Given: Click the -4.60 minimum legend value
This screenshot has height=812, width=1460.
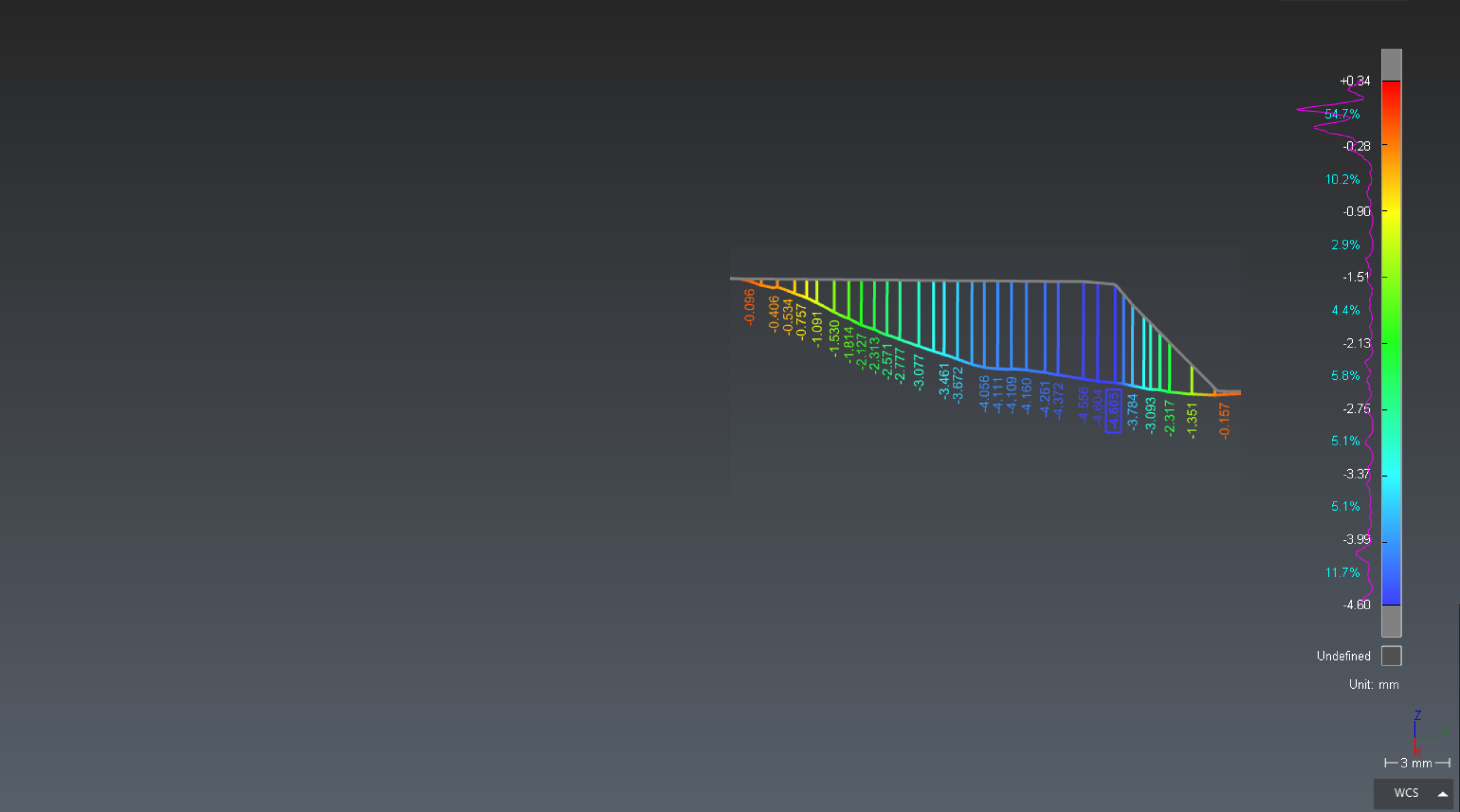Looking at the screenshot, I should (x=1356, y=605).
